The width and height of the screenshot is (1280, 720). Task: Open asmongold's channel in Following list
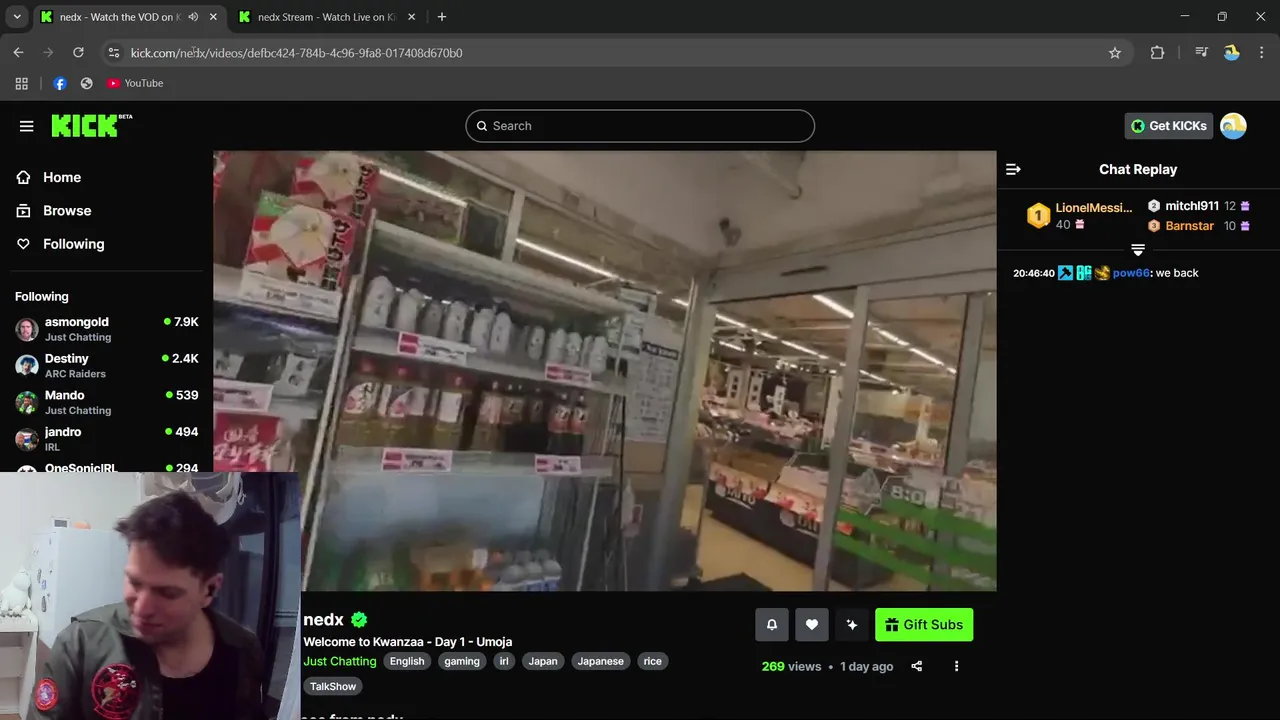point(106,329)
